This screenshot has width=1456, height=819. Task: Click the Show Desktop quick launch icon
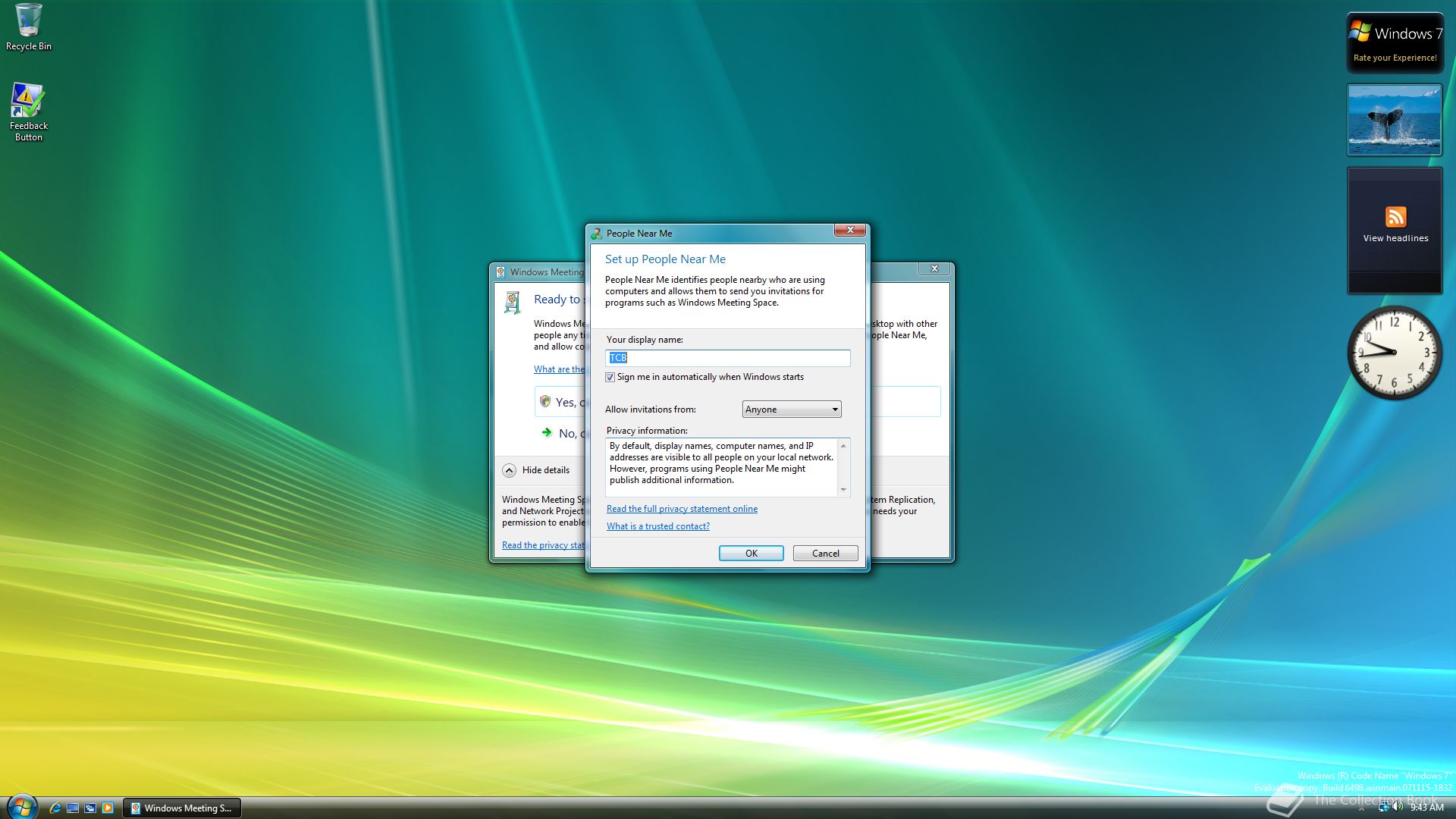tap(73, 808)
